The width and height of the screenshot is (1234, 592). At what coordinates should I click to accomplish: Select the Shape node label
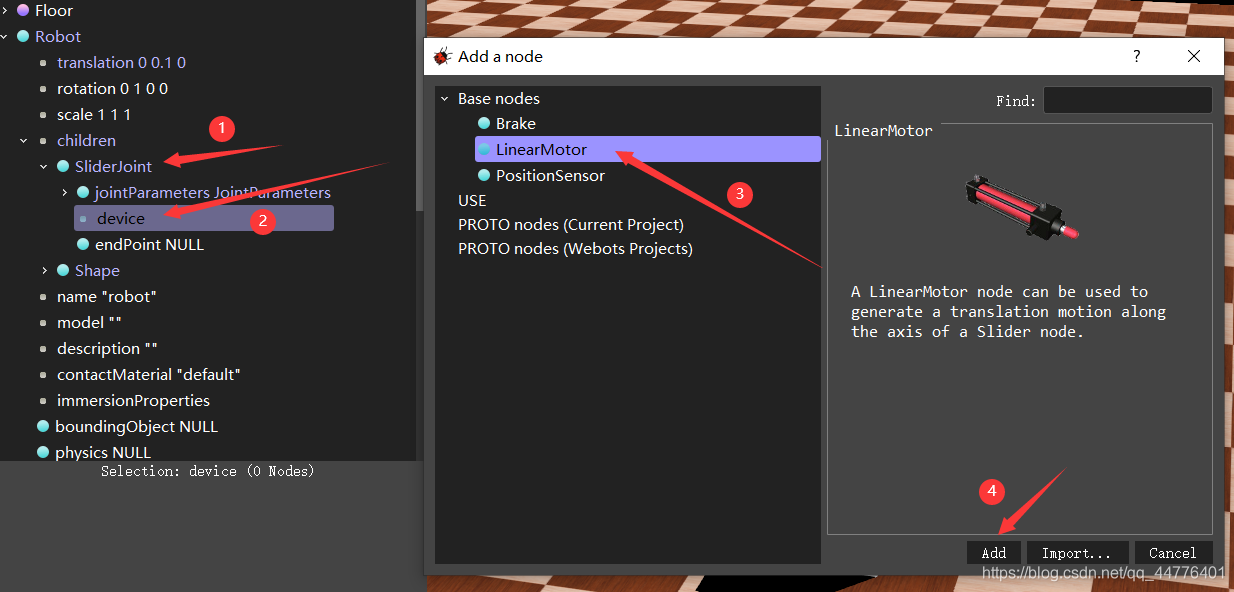[97, 270]
